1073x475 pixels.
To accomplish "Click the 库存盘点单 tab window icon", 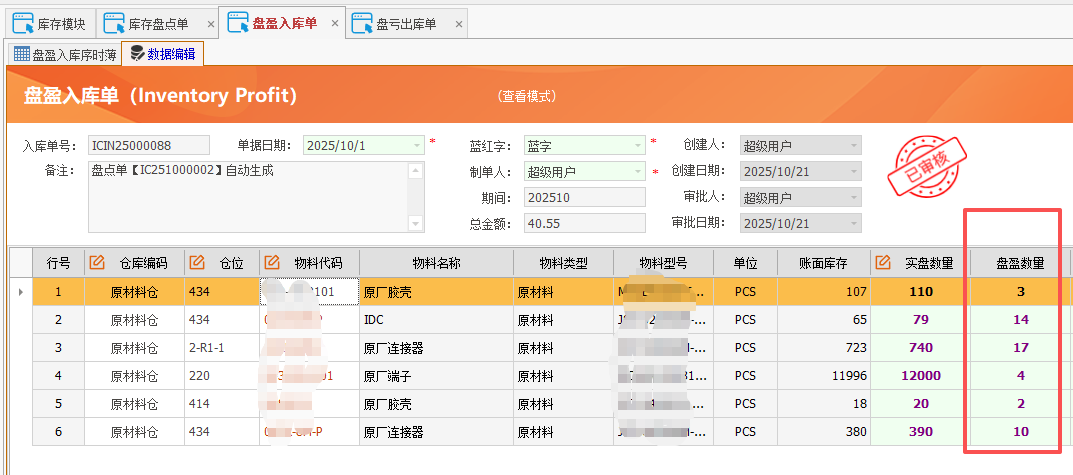I will (x=114, y=23).
